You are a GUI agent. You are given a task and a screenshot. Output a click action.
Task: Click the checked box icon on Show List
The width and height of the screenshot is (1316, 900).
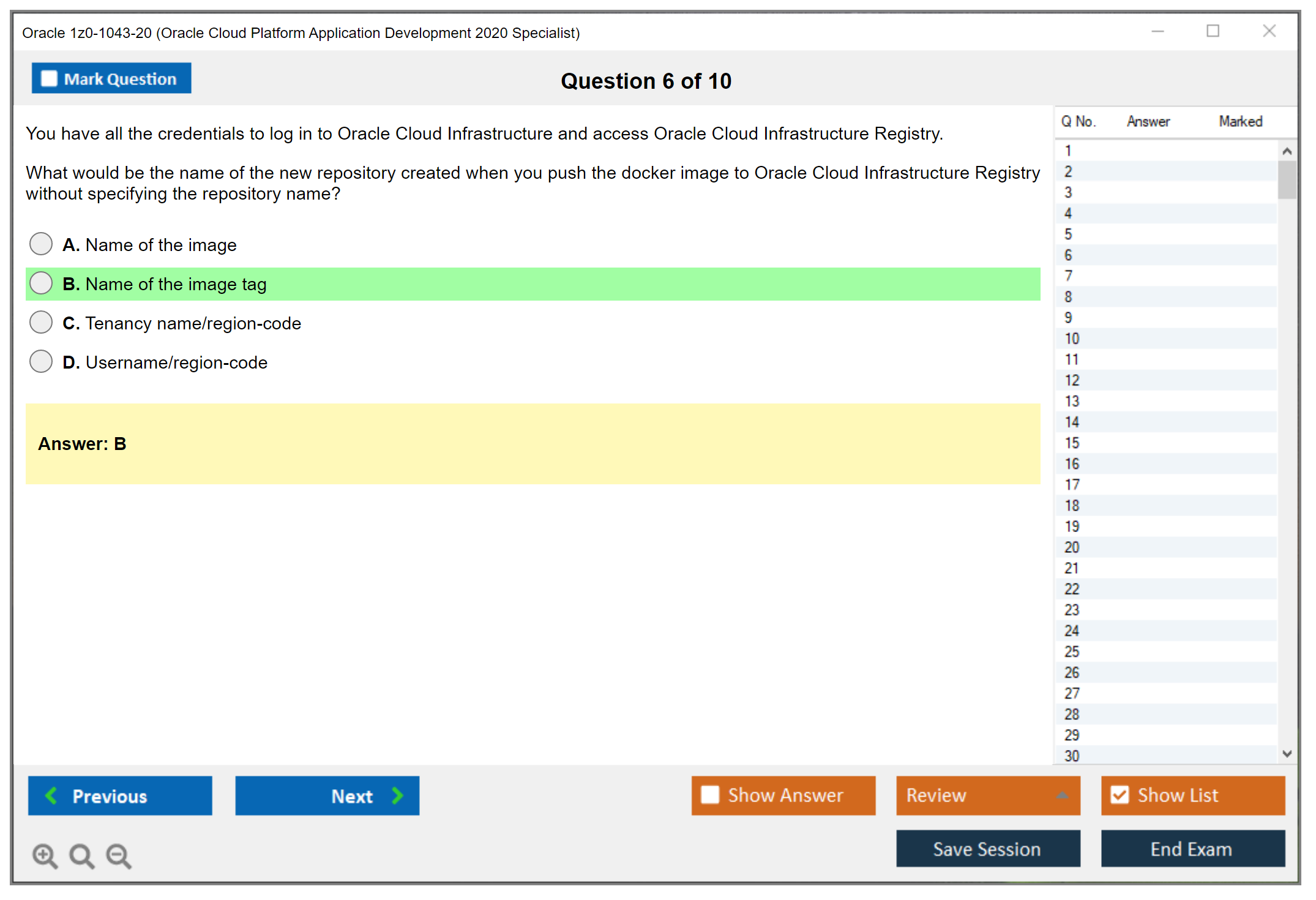click(1120, 795)
